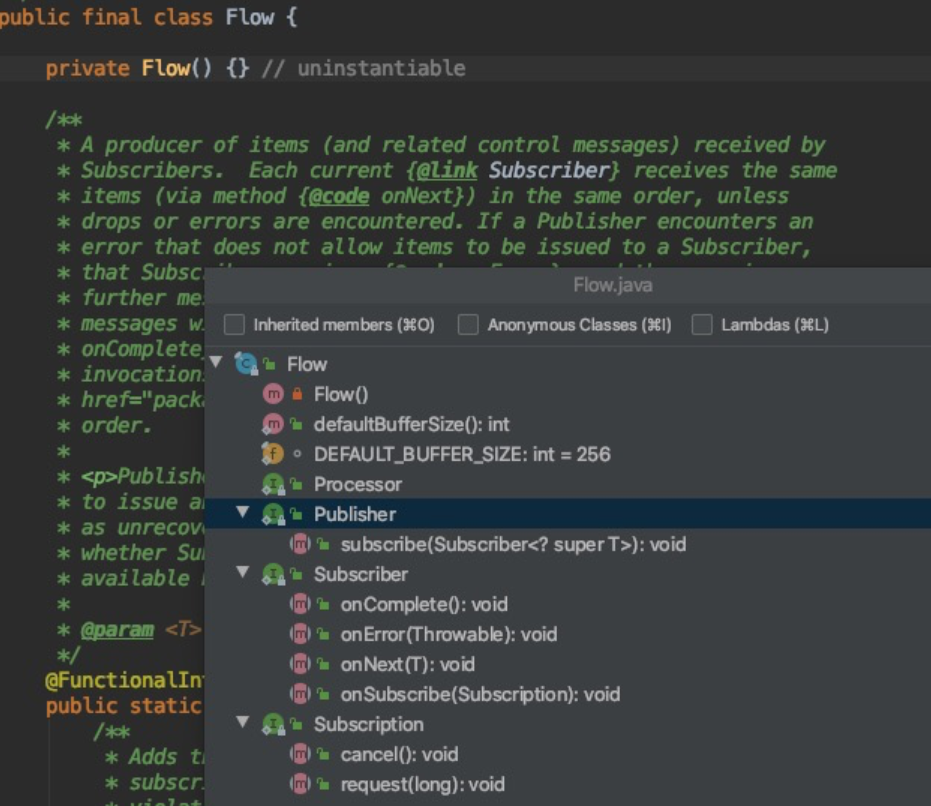Select onComplete(): void entry
The height and width of the screenshot is (806, 931).
click(x=424, y=604)
